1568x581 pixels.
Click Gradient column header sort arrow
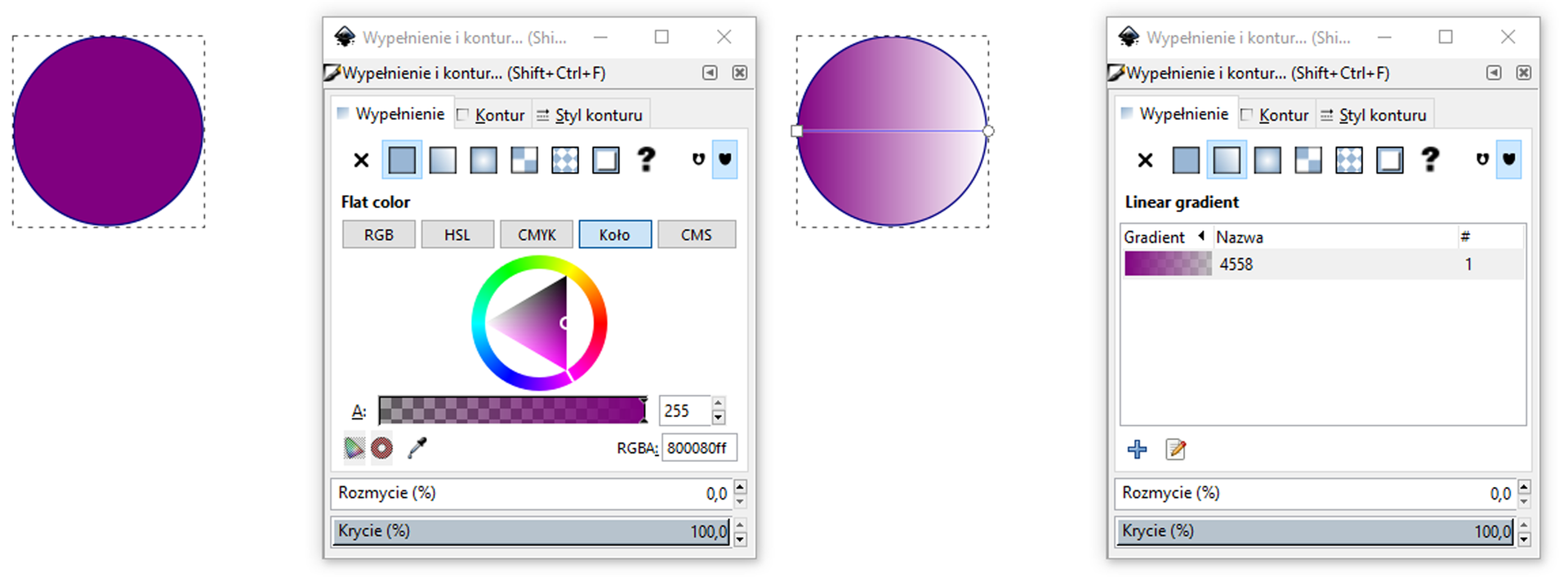(1201, 237)
